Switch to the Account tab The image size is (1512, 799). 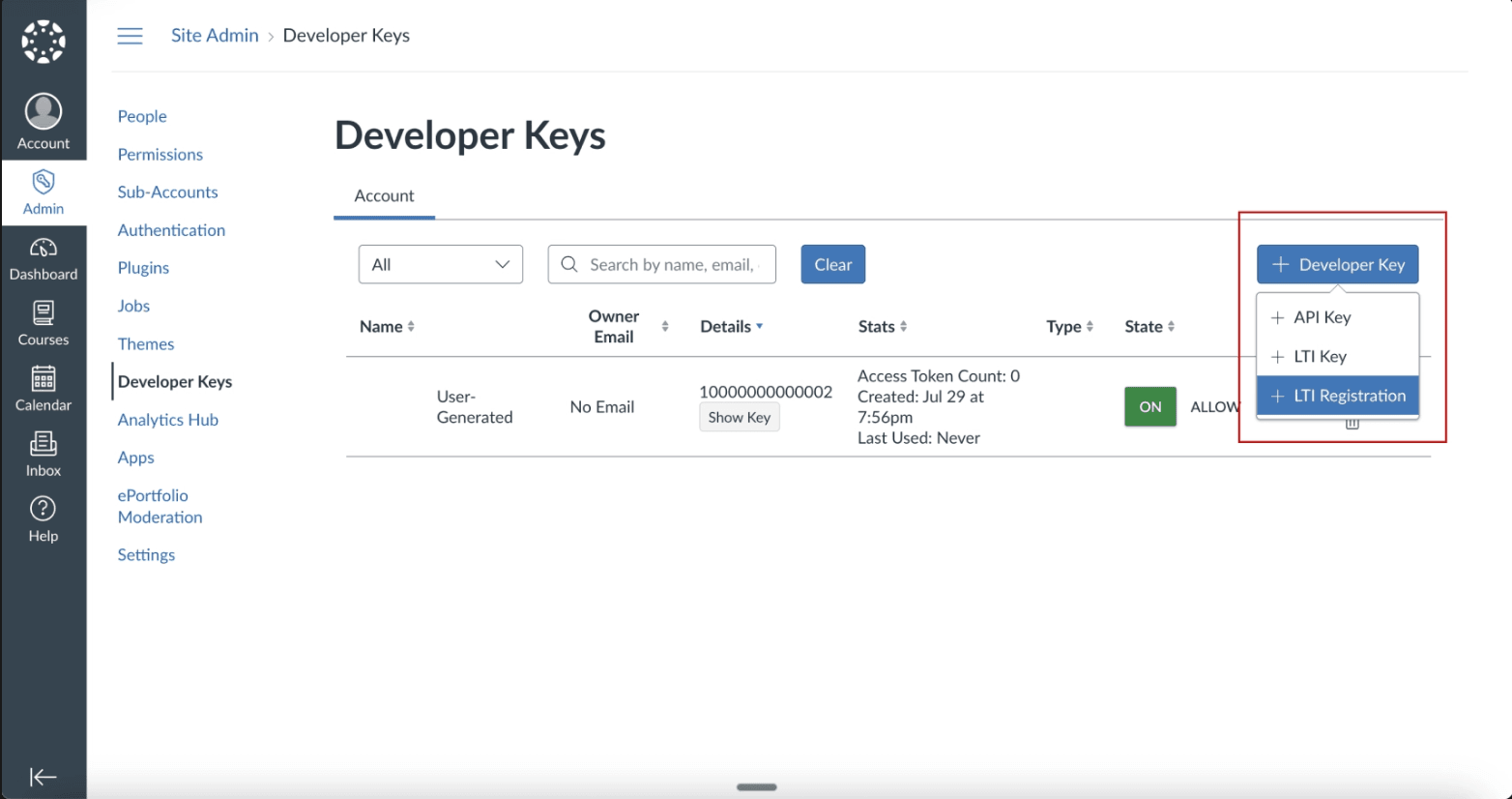(384, 195)
